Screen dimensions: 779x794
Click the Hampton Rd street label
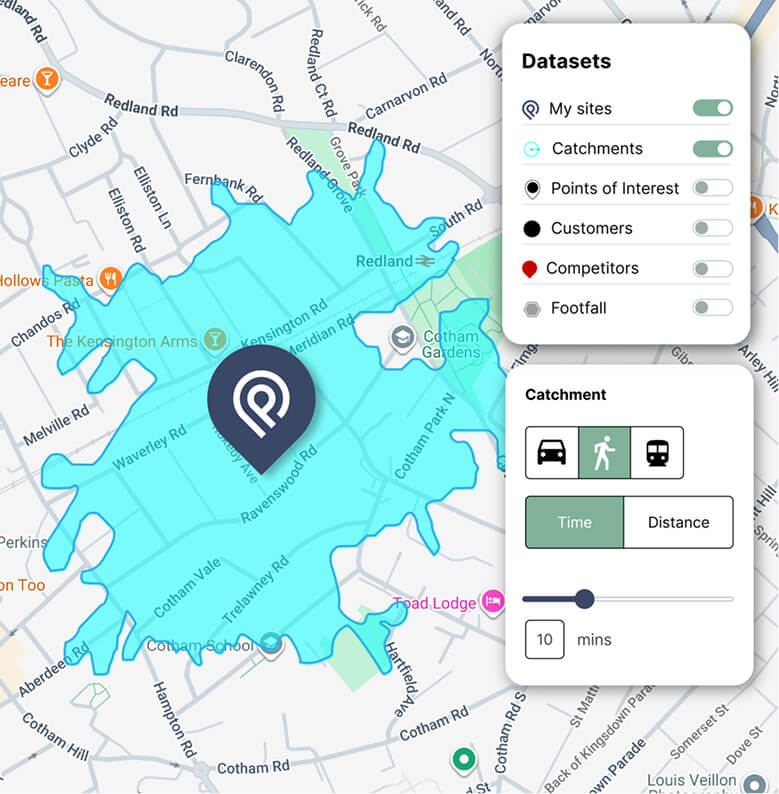[174, 720]
